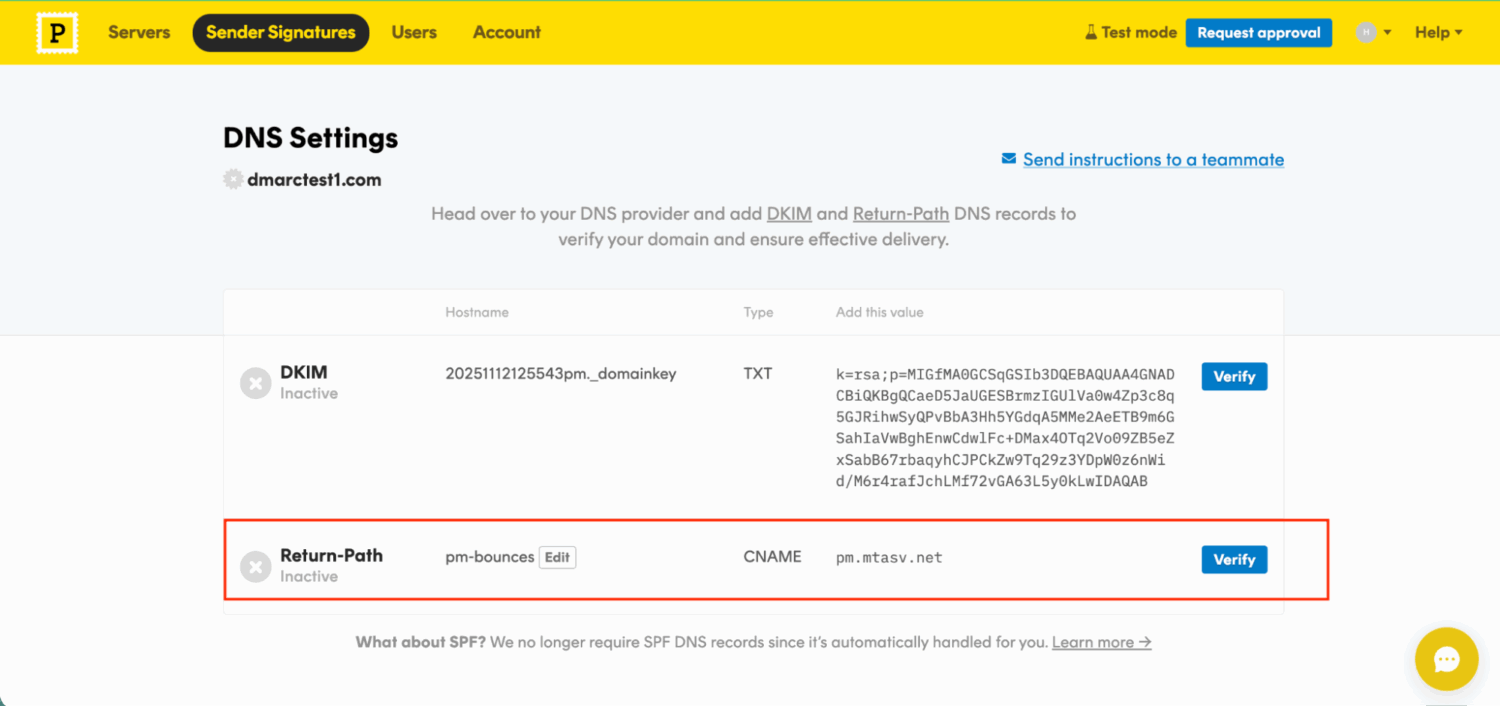The width and height of the screenshot is (1500, 706).
Task: Click the Learn more SPF link
Action: [x=1101, y=643]
